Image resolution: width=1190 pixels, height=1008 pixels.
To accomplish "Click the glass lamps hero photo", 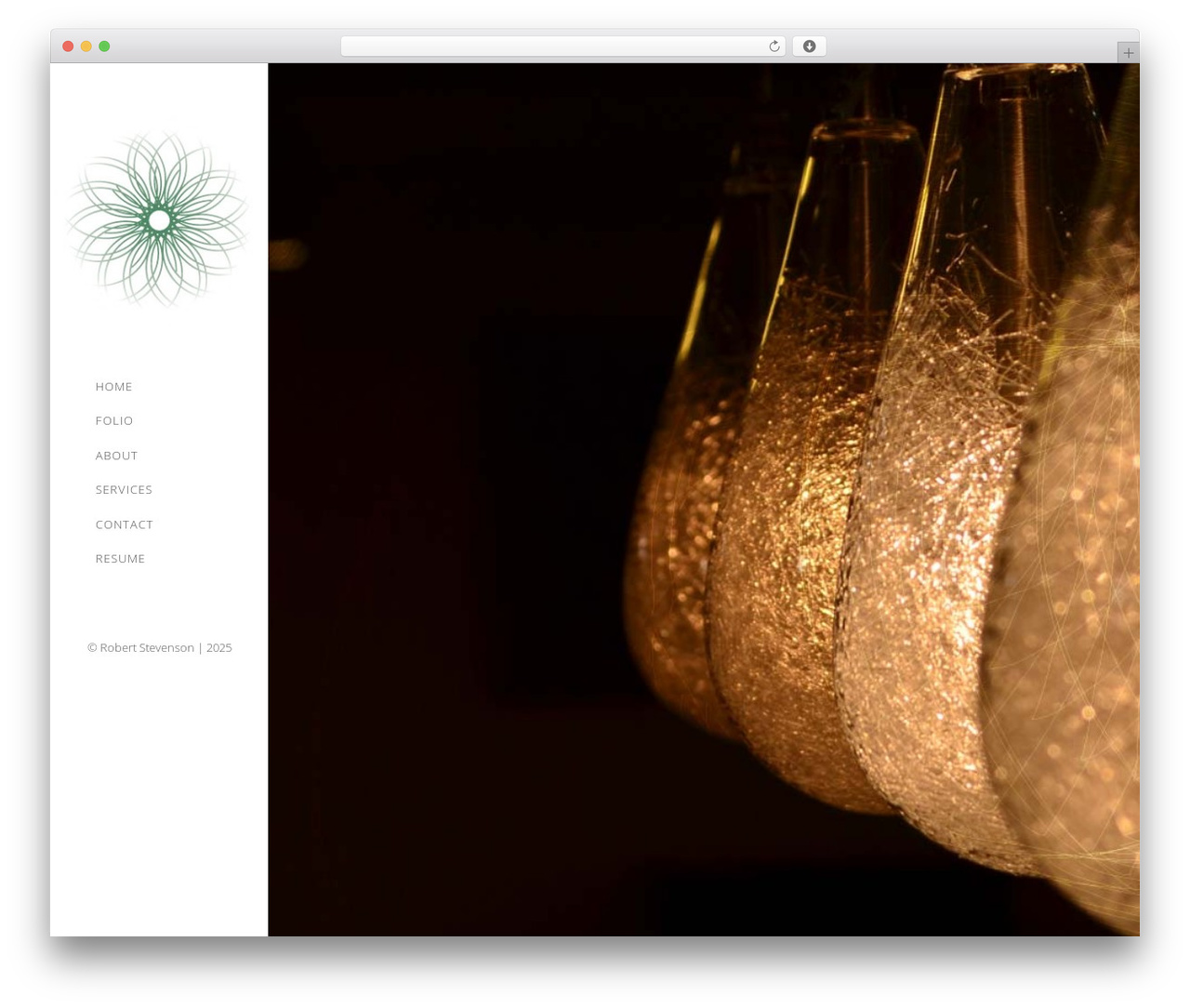I will click(x=704, y=499).
